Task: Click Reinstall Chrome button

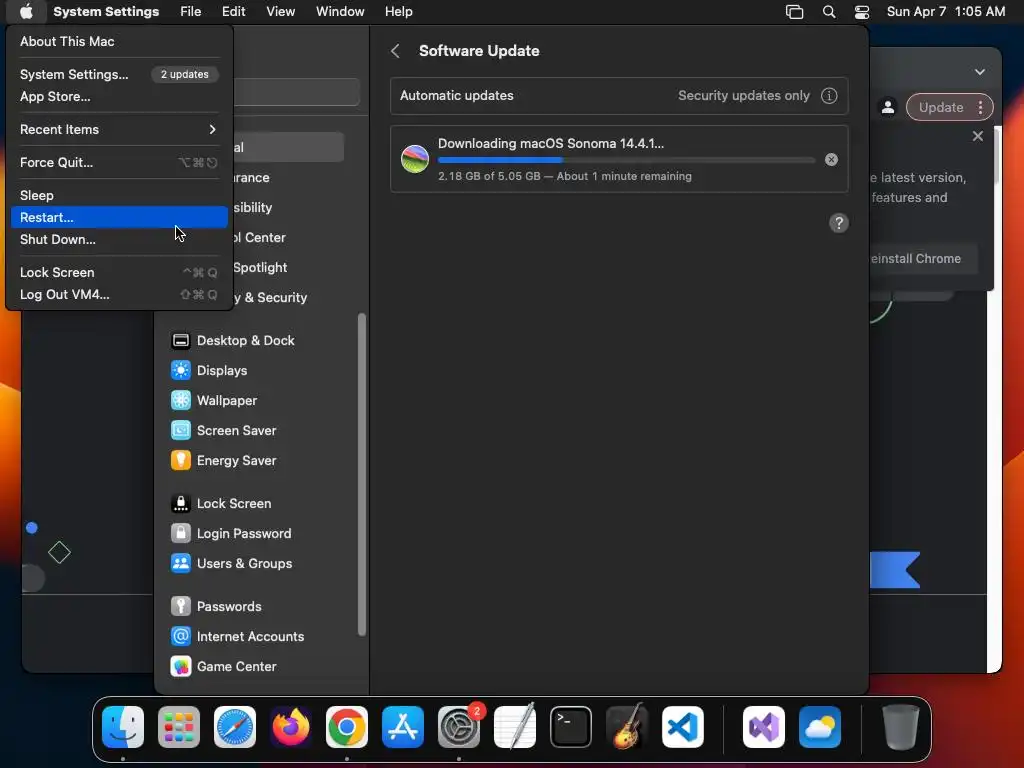Action: pyautogui.click(x=923, y=259)
